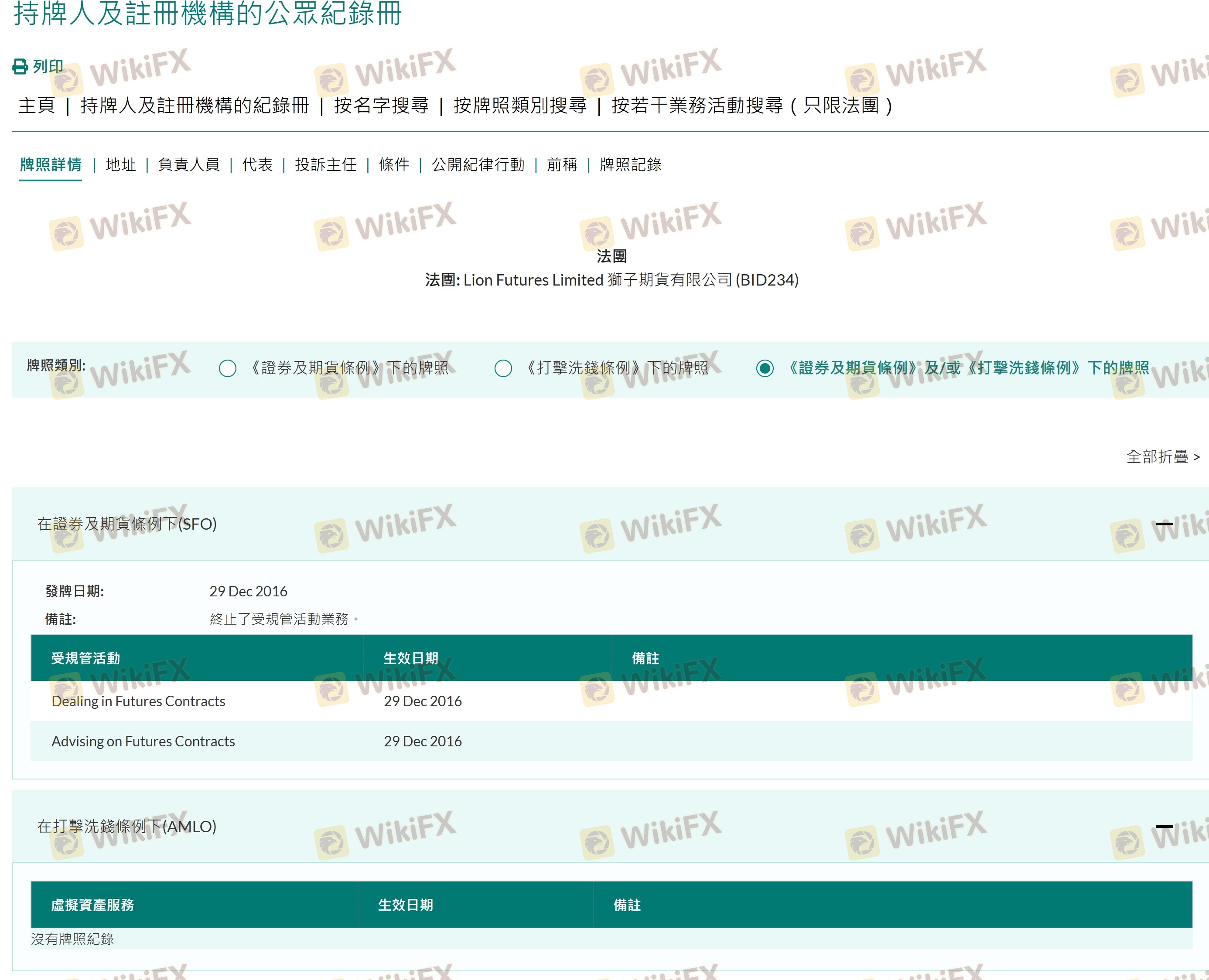Screen dimensions: 1209x980
Task: Select 《證券及期貨條例》下的牌照 radio button
Action: pos(228,369)
